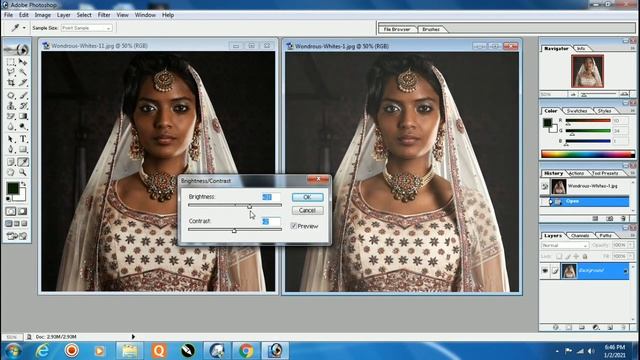Select the Type tool
Image resolution: width=640 pixels, height=360 pixels.
[23, 139]
